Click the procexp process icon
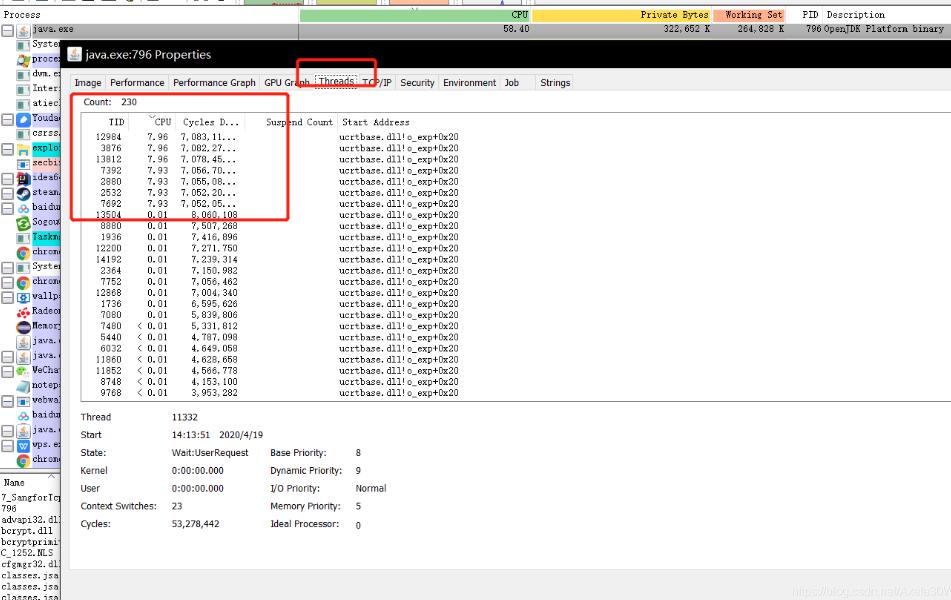This screenshot has height=600, width=951. click(24, 59)
